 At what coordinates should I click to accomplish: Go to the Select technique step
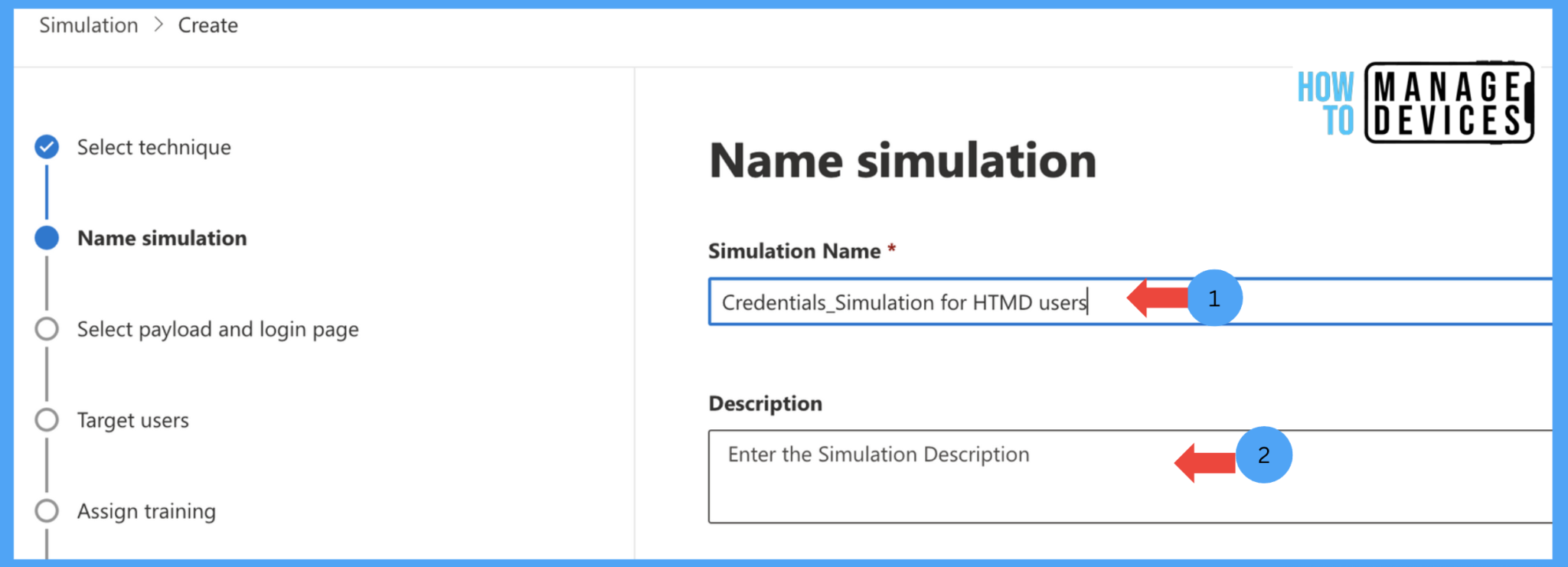click(x=154, y=147)
